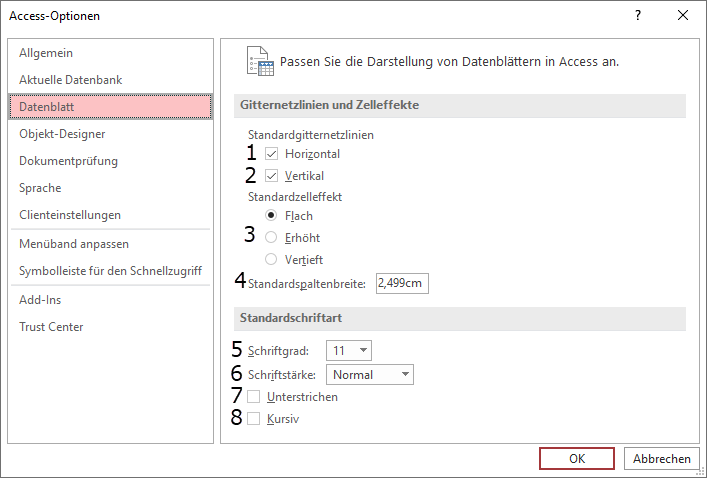Expand the Schriftstärke combo box
This screenshot has height=478, width=707.
[370, 375]
